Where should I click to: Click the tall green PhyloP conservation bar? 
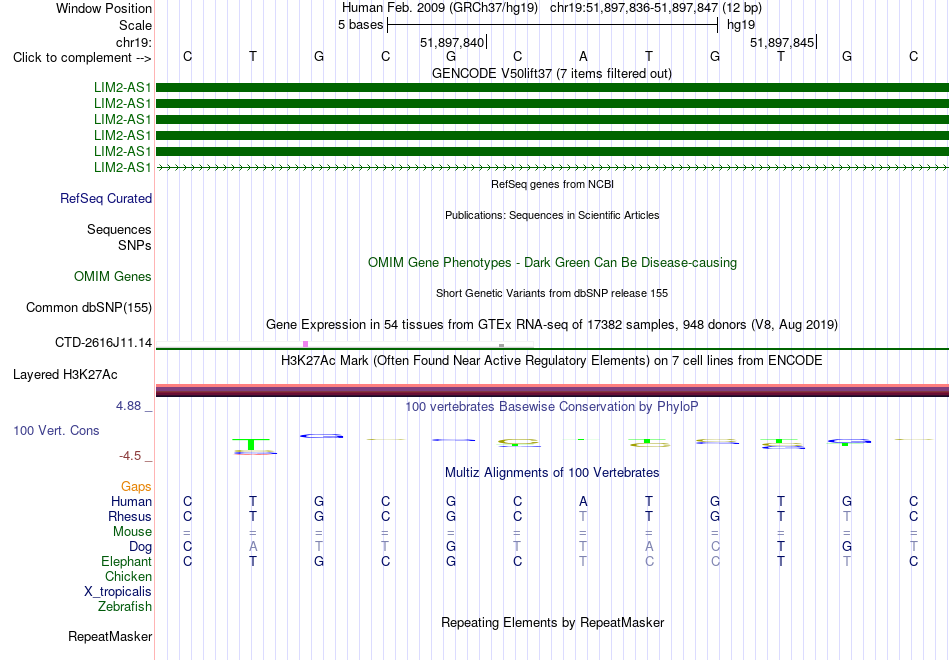[x=251, y=444]
